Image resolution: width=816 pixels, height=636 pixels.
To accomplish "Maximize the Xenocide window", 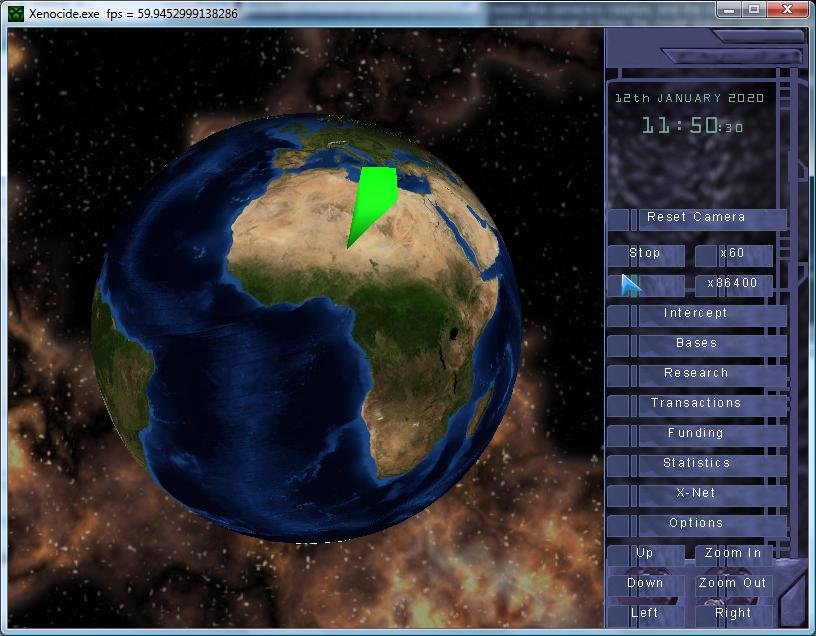I will [x=754, y=9].
